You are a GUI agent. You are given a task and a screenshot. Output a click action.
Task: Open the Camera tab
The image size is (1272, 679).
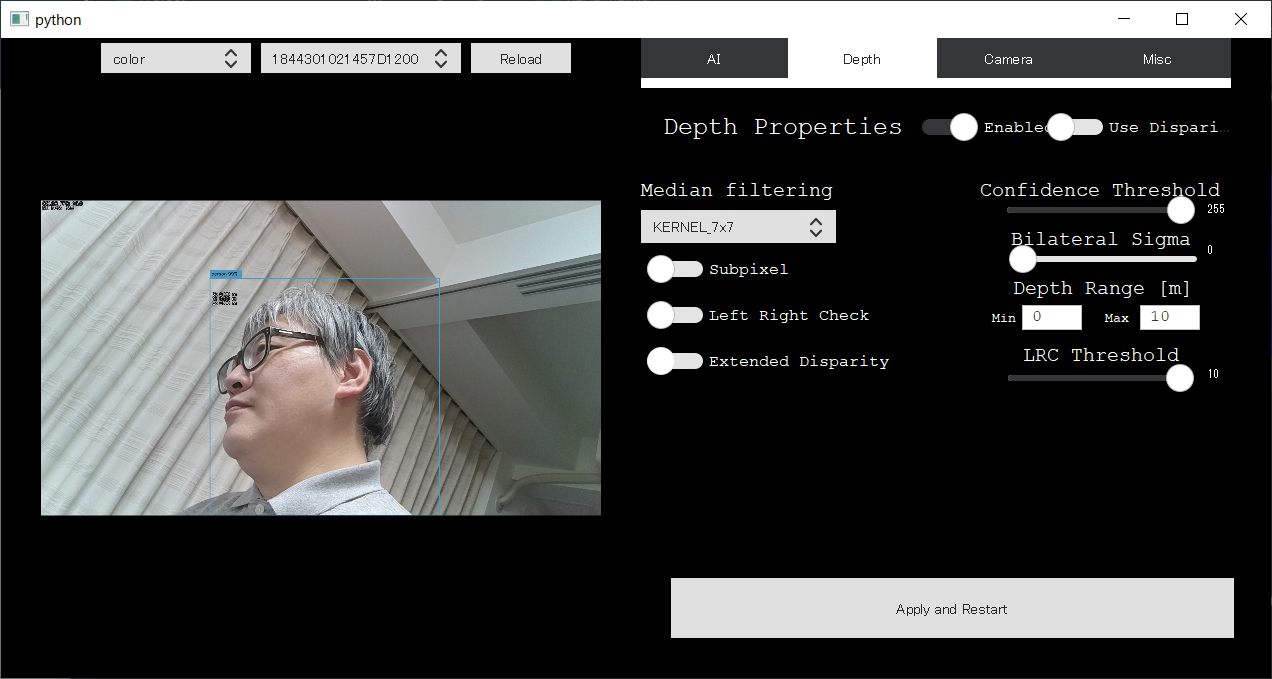pos(1008,59)
